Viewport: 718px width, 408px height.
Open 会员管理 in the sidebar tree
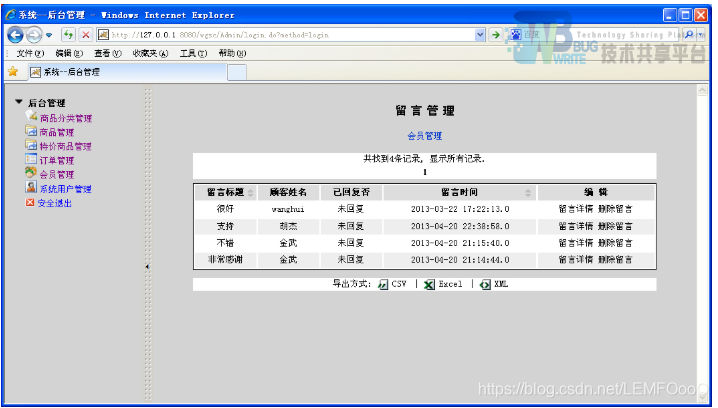click(x=57, y=175)
